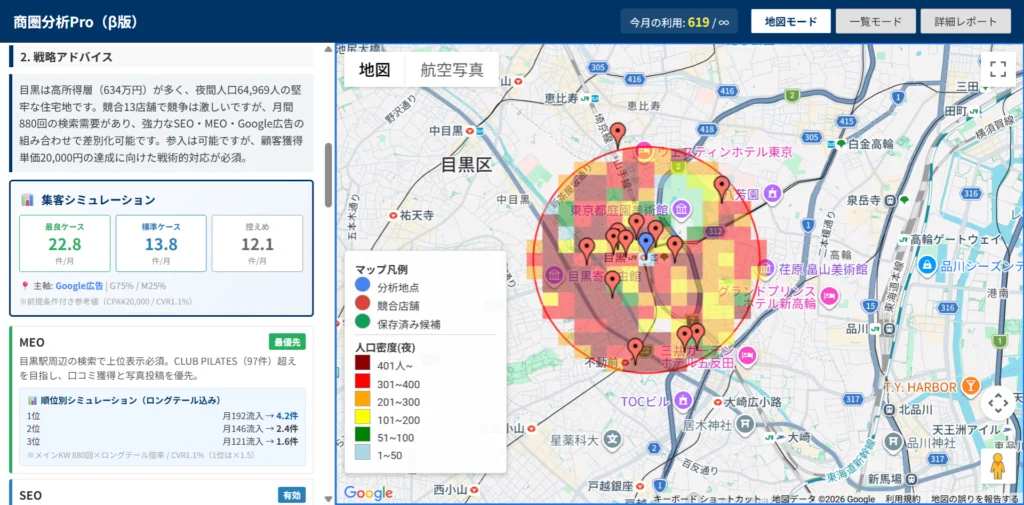Click the 商圏分析Pro(β版) title
This screenshot has width=1024, height=505.
click(76, 22)
